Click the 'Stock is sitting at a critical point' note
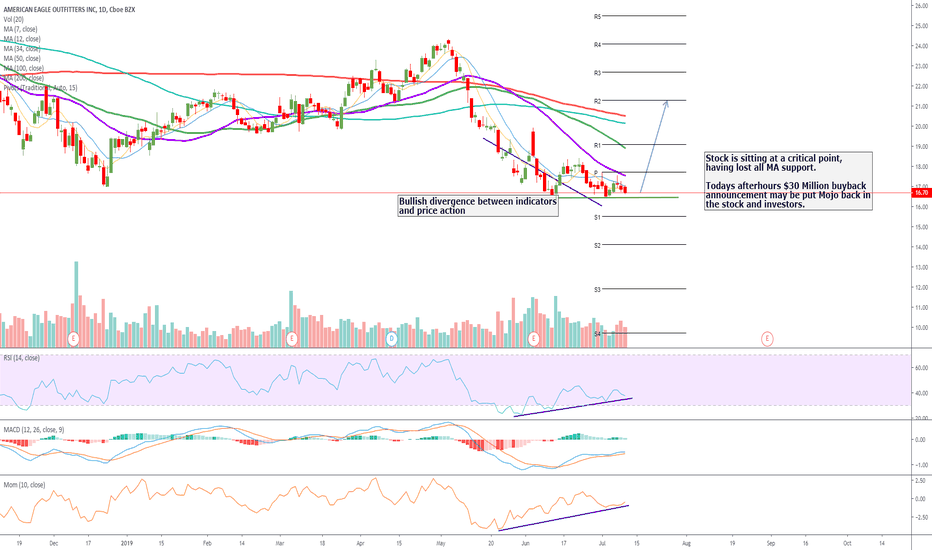This screenshot has width=932, height=550. click(788, 181)
